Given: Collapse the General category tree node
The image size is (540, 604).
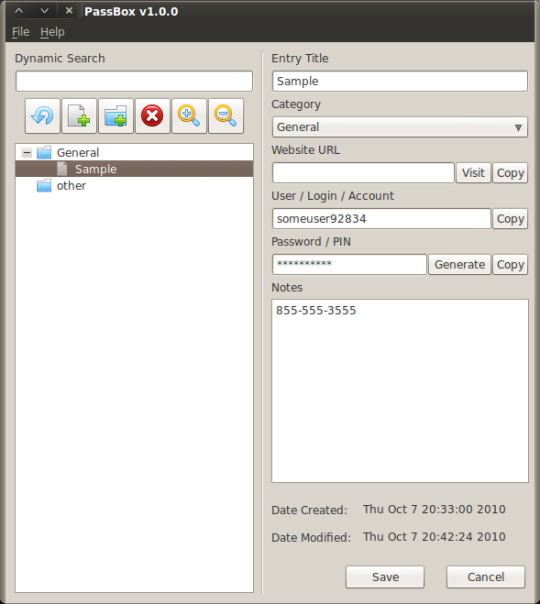Looking at the screenshot, I should pos(27,153).
